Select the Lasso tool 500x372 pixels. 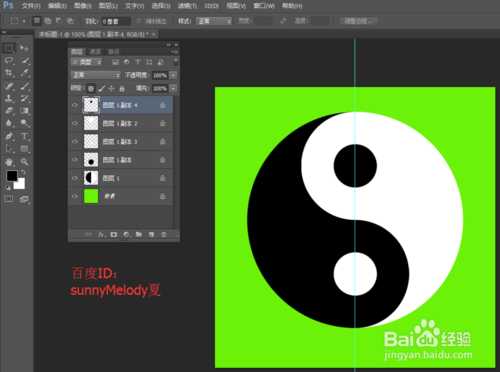click(9, 61)
